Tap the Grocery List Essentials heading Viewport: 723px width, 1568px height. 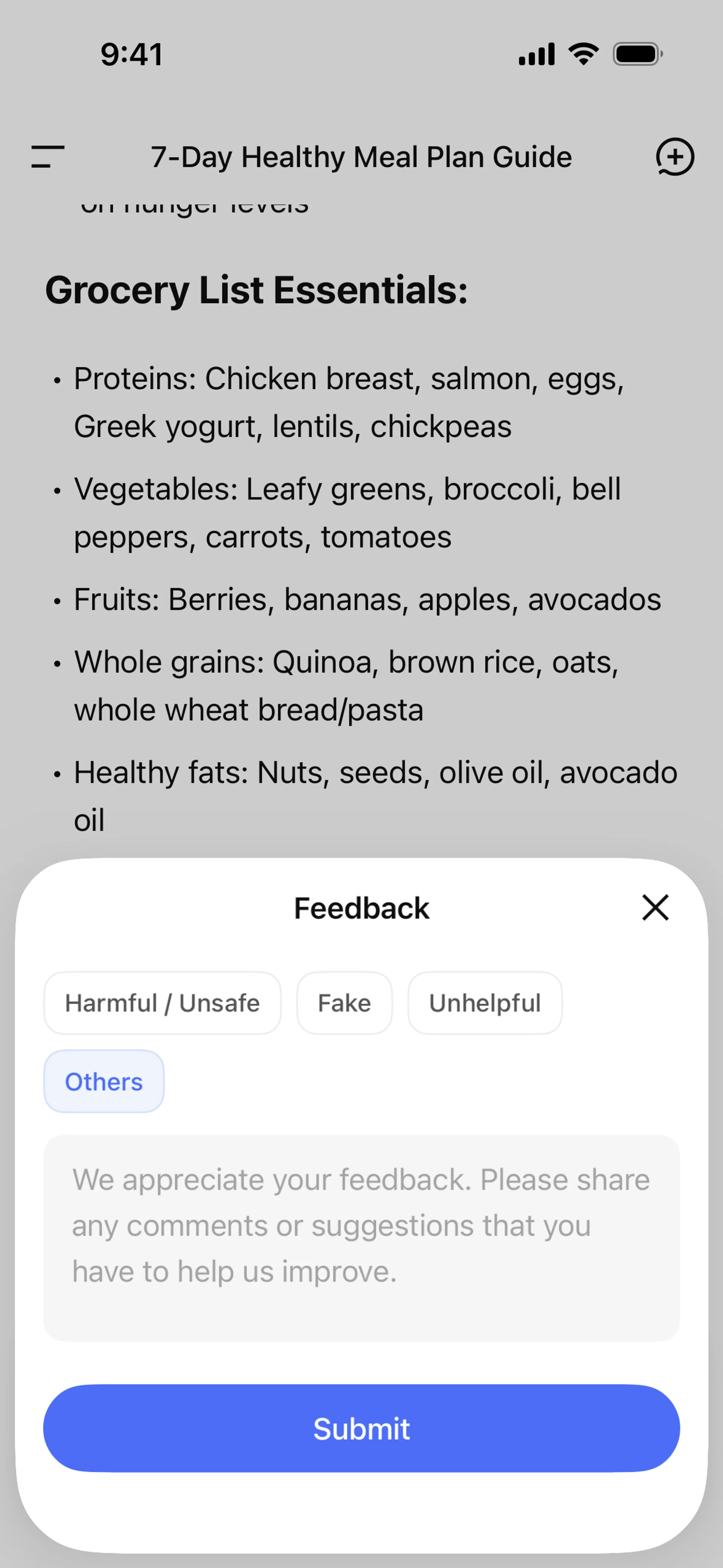[x=256, y=290]
